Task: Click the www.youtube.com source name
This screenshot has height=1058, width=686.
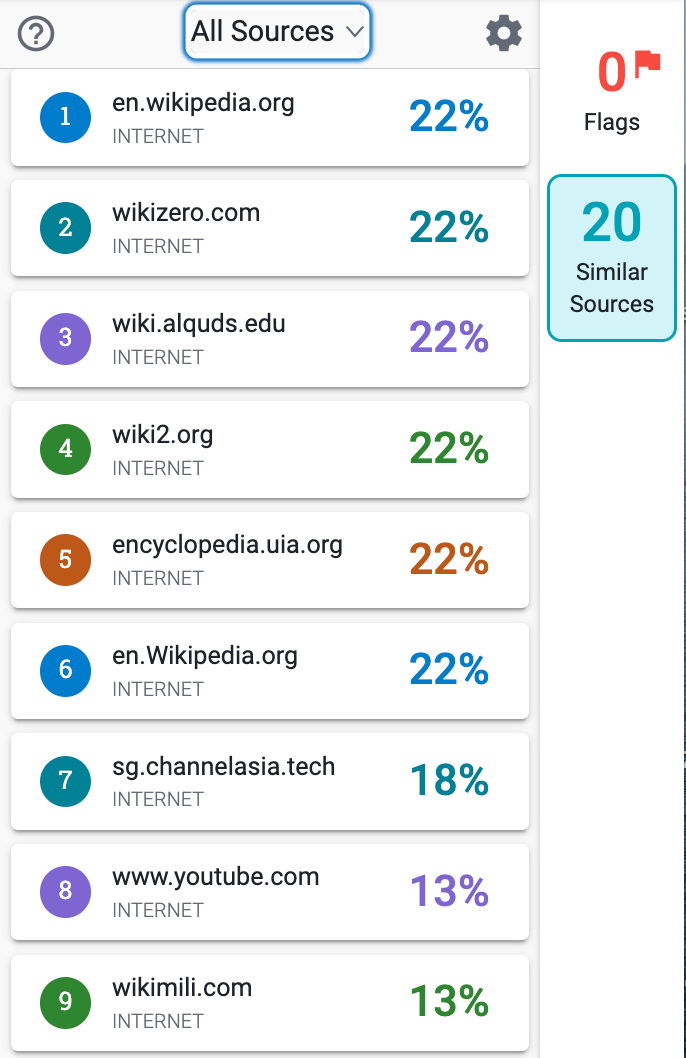Action: tap(215, 876)
